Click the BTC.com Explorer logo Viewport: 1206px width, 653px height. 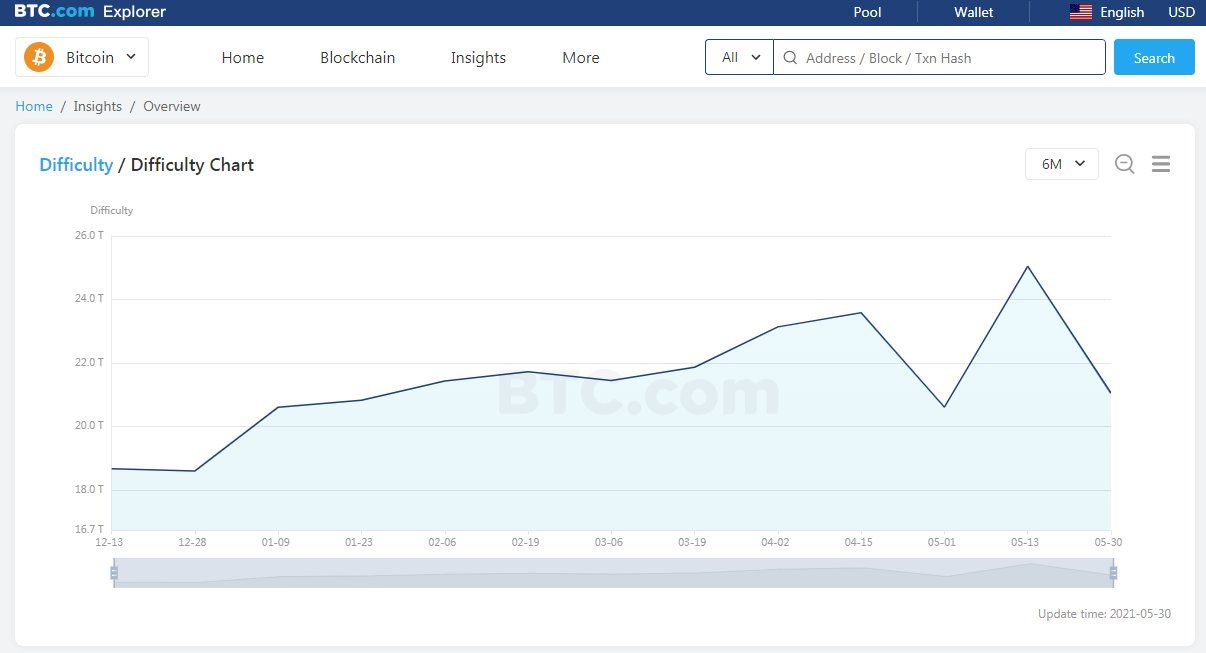tap(90, 12)
